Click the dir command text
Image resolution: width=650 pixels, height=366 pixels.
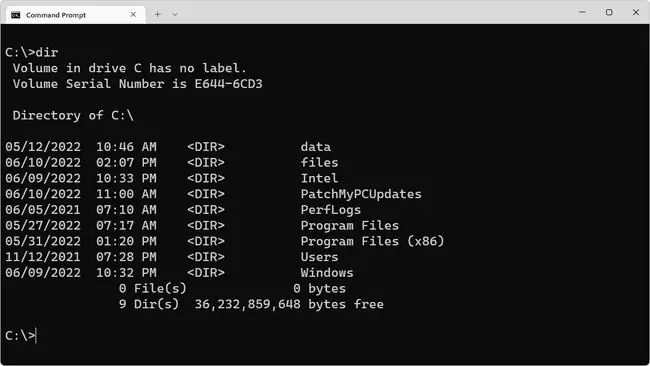[x=47, y=52]
